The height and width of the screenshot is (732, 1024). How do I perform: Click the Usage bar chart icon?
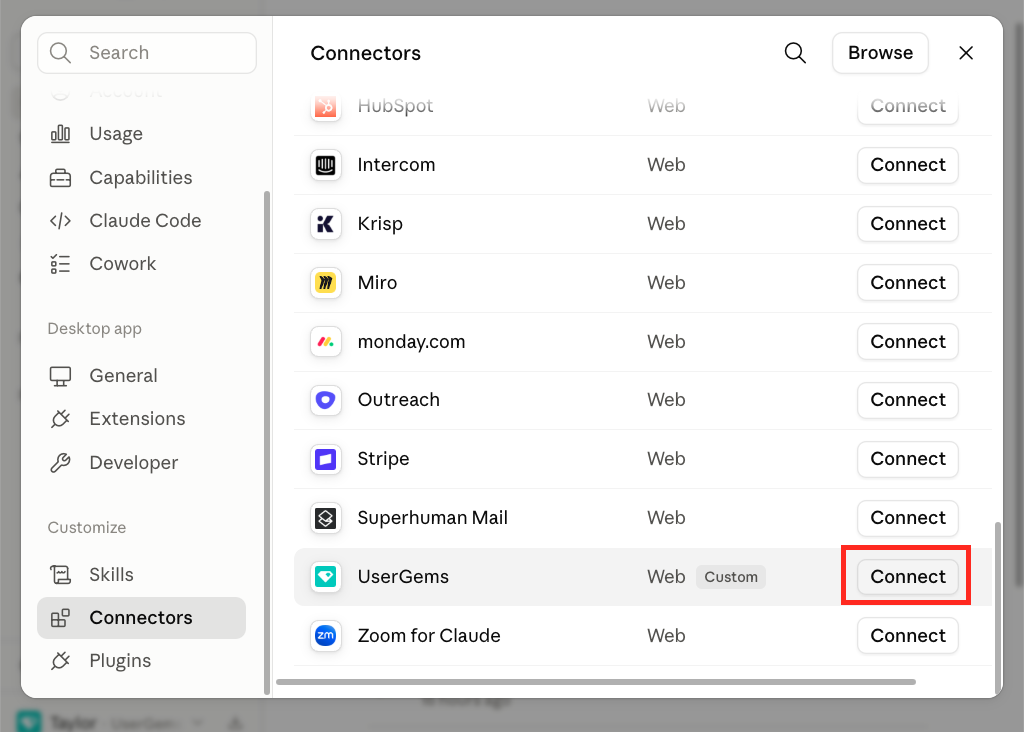(x=60, y=134)
